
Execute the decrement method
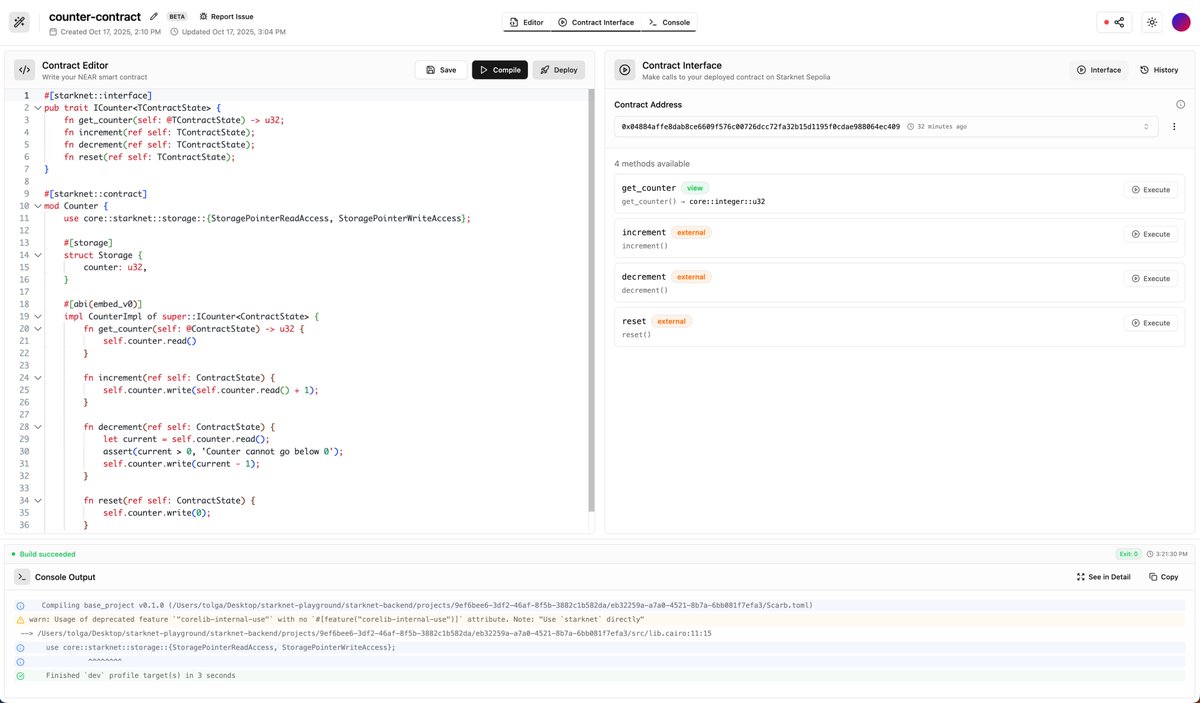click(x=1150, y=278)
